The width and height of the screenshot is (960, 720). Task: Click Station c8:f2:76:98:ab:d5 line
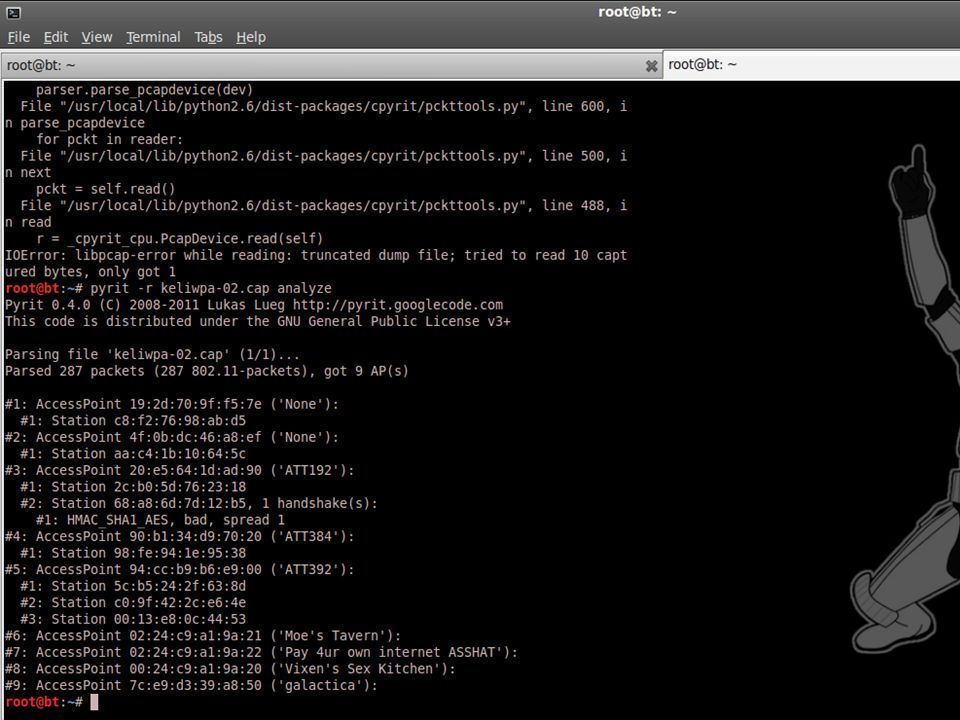tap(133, 421)
